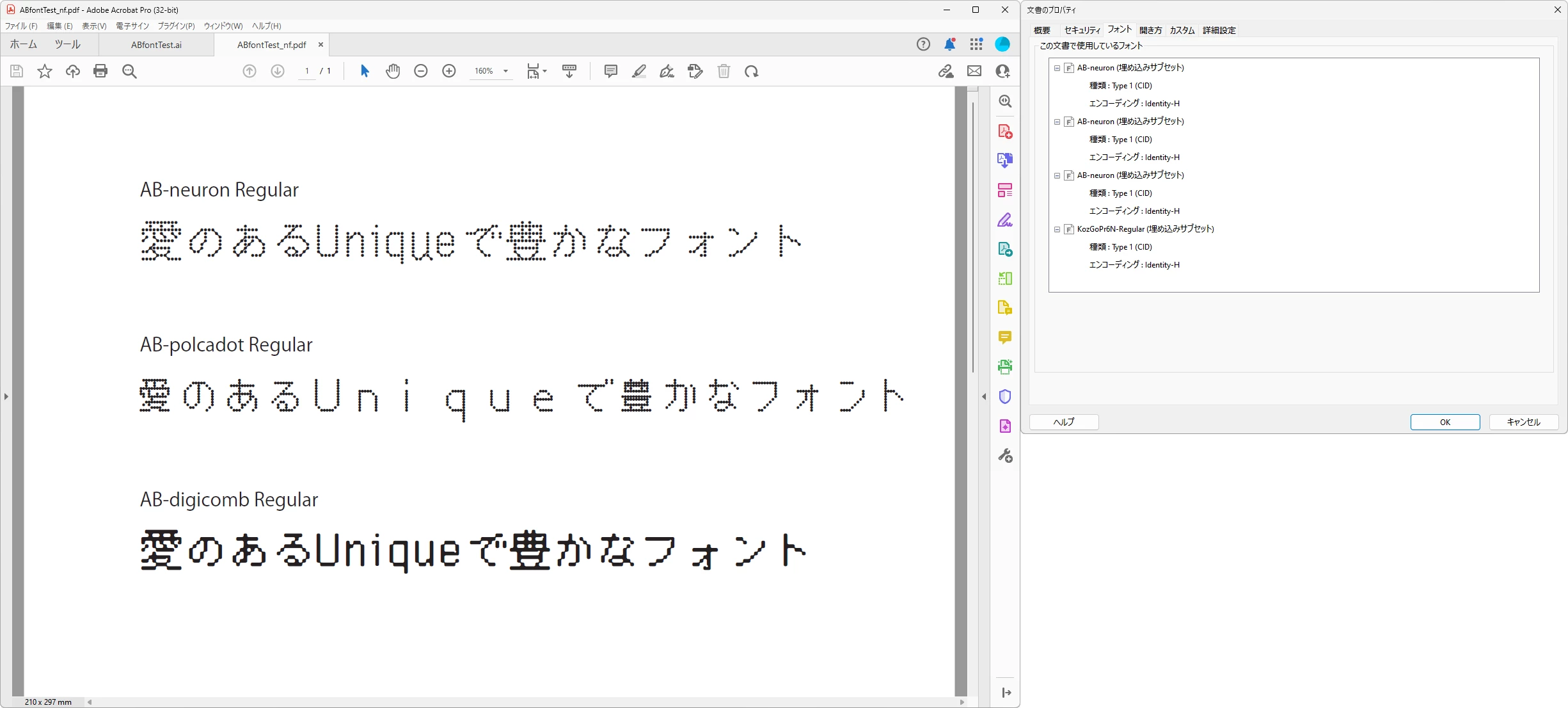Screen dimensions: 1568x708
Task: Open the Protect shield tool in sidebar
Action: click(x=1004, y=397)
